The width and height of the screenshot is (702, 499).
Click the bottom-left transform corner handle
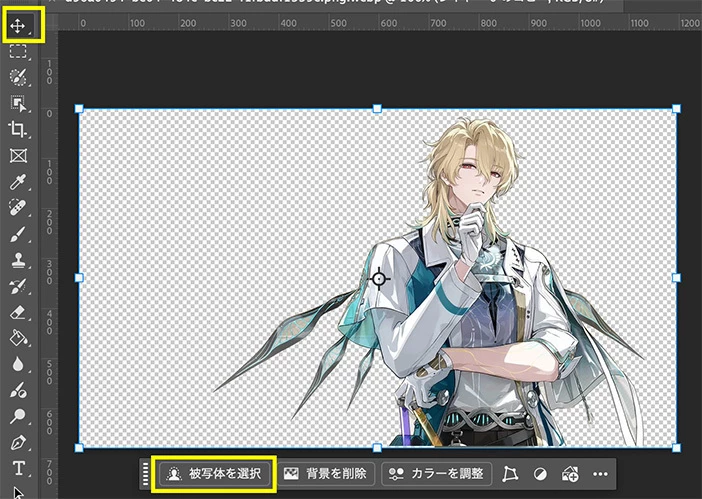click(x=79, y=448)
